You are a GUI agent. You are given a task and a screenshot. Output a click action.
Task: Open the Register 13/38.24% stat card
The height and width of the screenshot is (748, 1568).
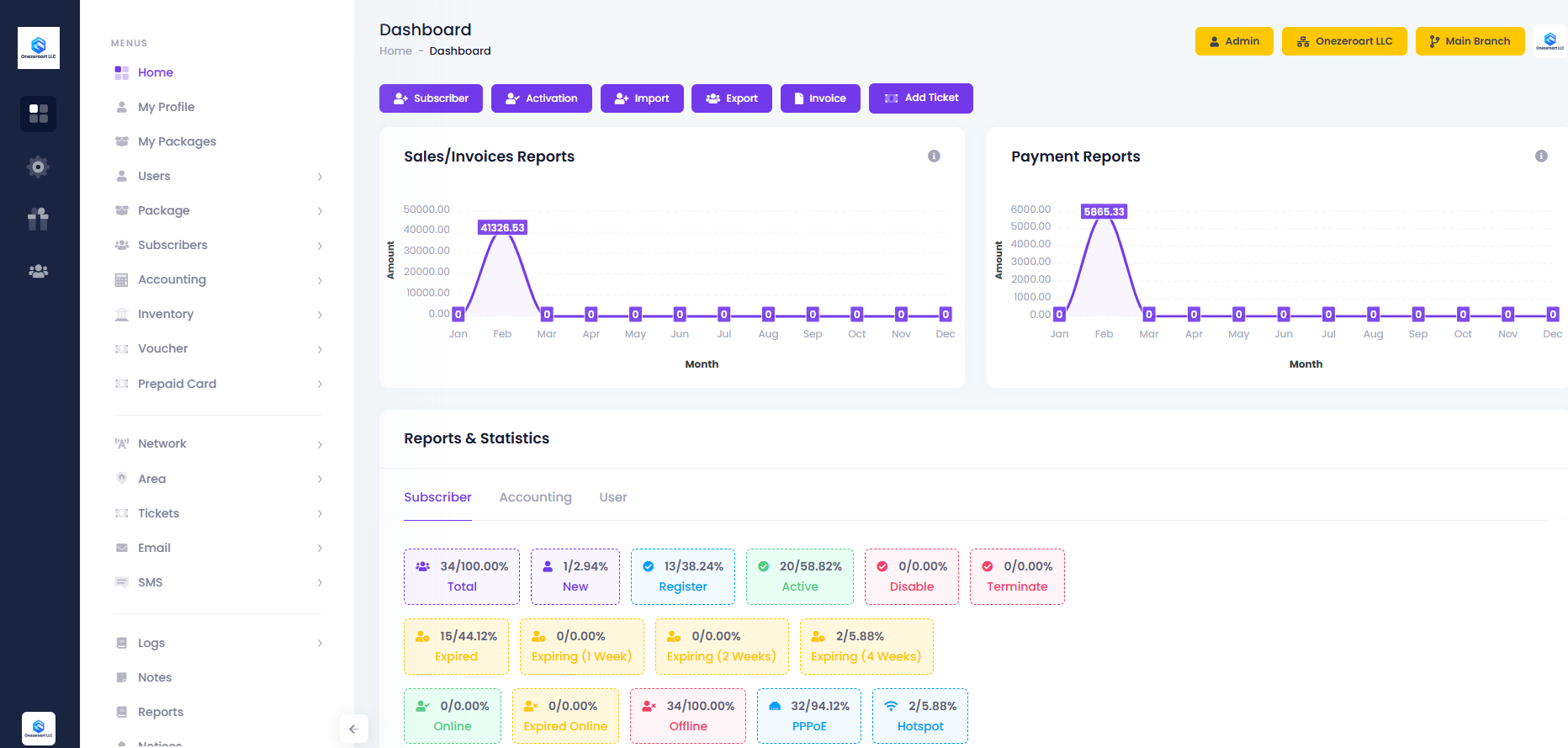[683, 576]
